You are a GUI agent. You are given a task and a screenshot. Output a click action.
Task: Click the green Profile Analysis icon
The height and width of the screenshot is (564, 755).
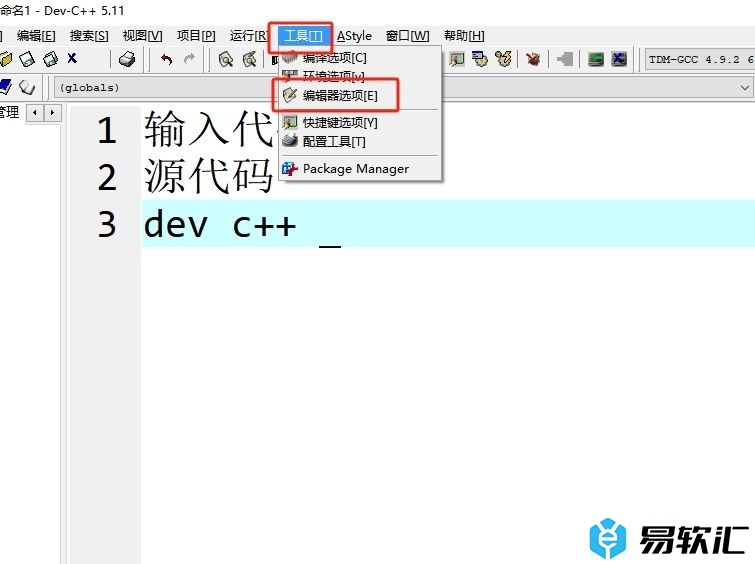click(x=596, y=59)
